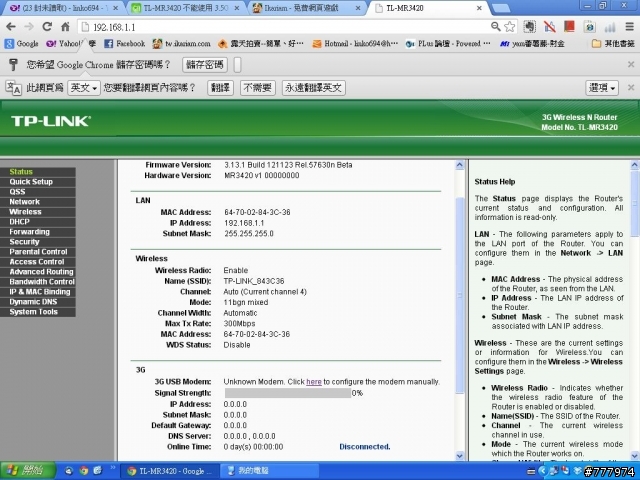Click the 不需要 decline translation button
The width and height of the screenshot is (640, 480).
(258, 88)
